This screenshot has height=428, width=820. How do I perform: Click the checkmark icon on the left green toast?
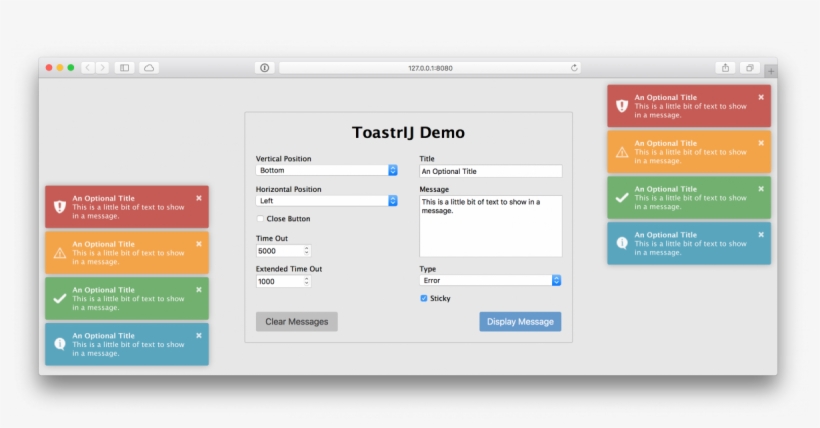[60, 298]
